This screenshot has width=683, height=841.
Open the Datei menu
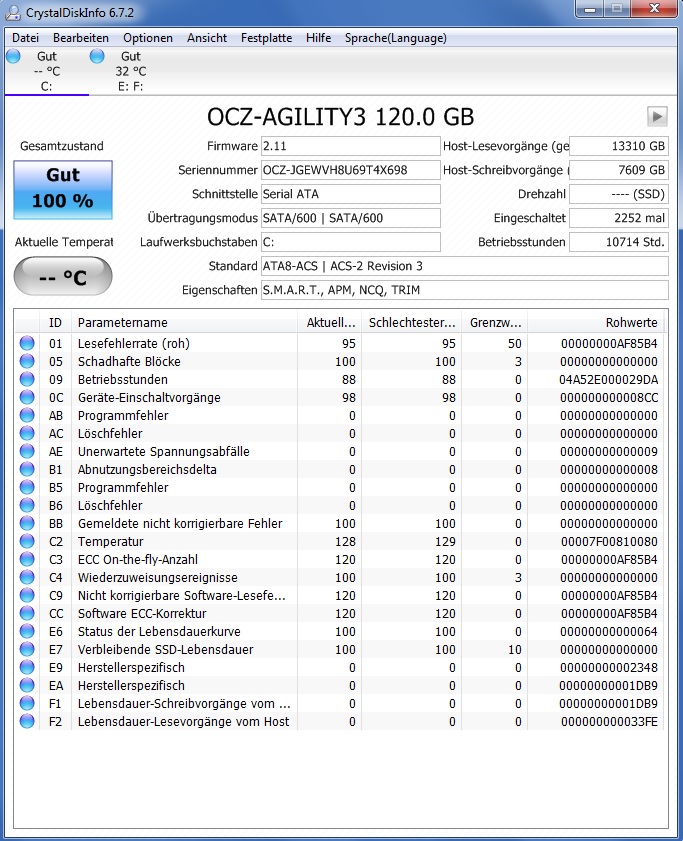click(25, 38)
